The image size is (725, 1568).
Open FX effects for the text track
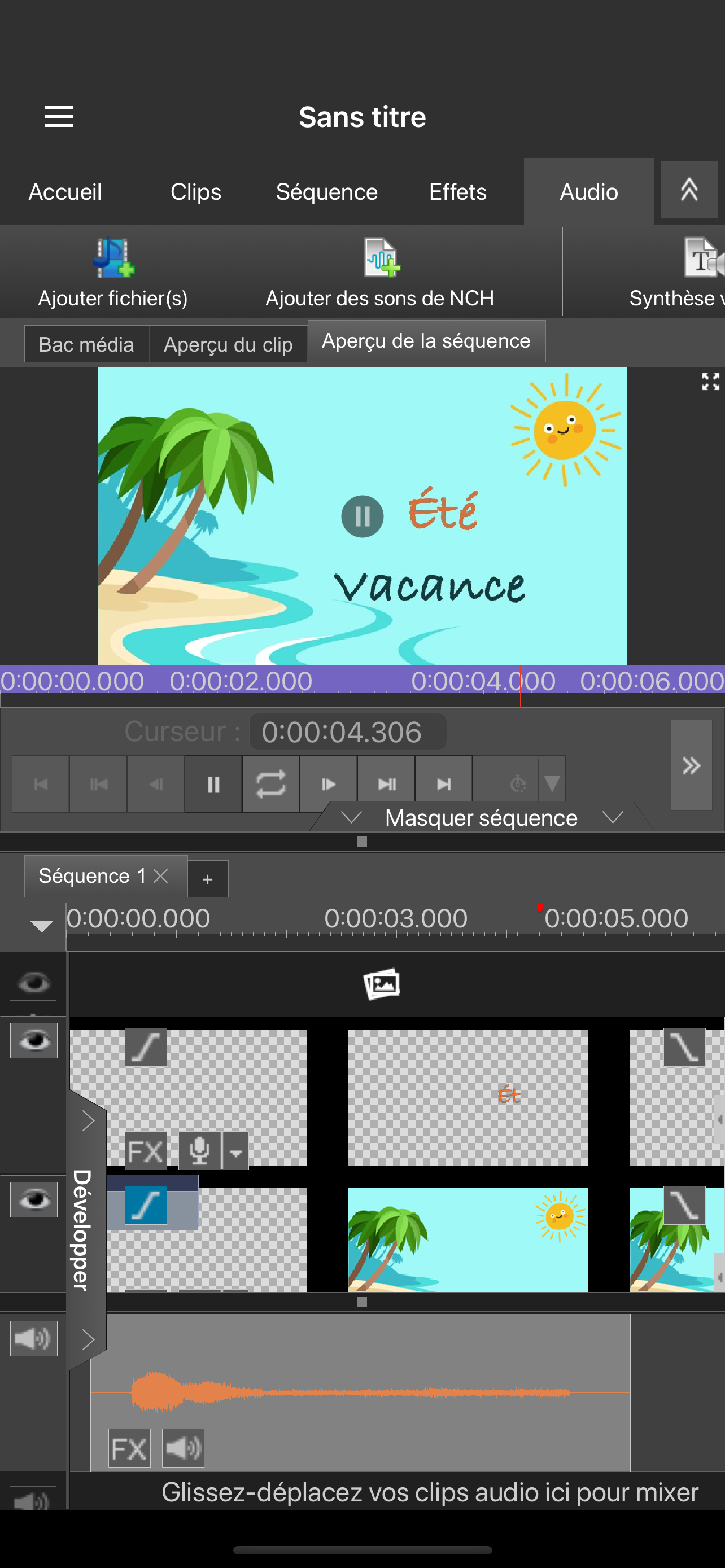tap(146, 1151)
